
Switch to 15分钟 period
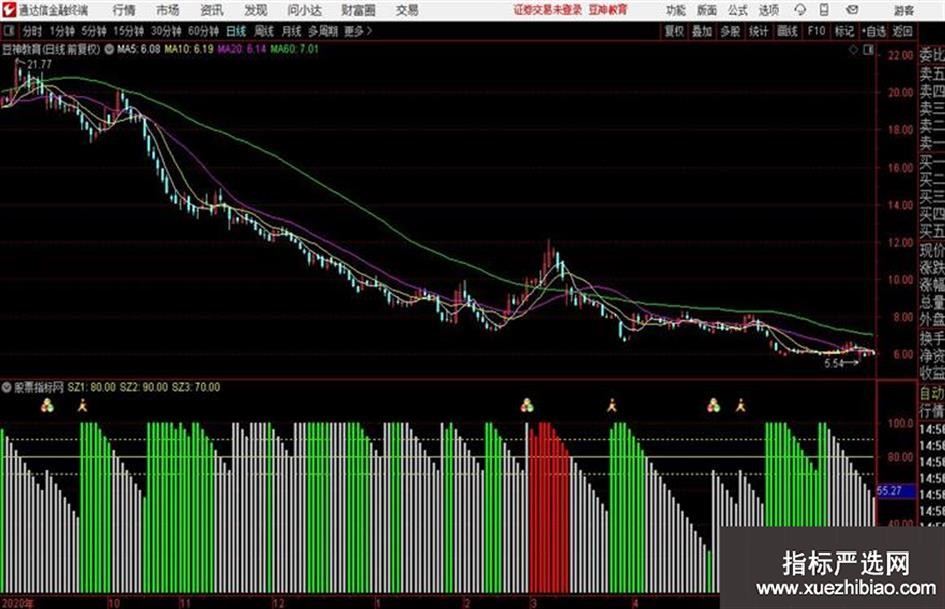point(129,31)
